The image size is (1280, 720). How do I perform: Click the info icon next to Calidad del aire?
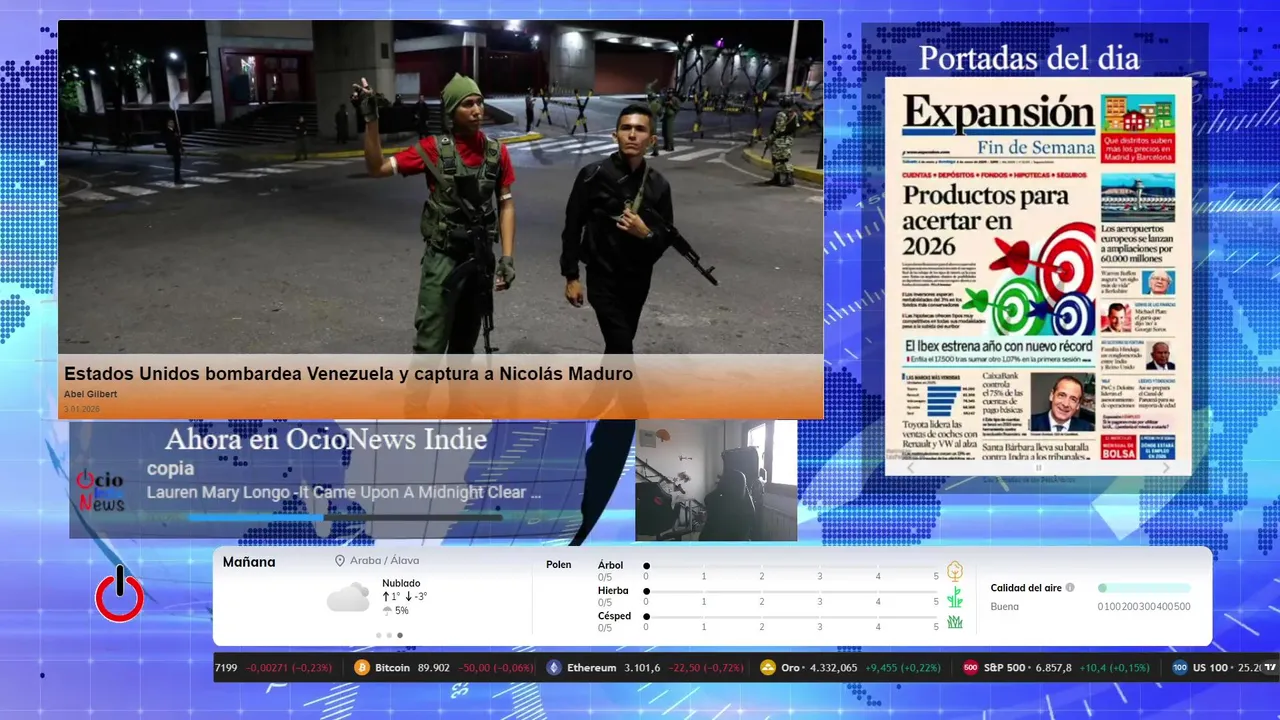pyautogui.click(x=1070, y=588)
